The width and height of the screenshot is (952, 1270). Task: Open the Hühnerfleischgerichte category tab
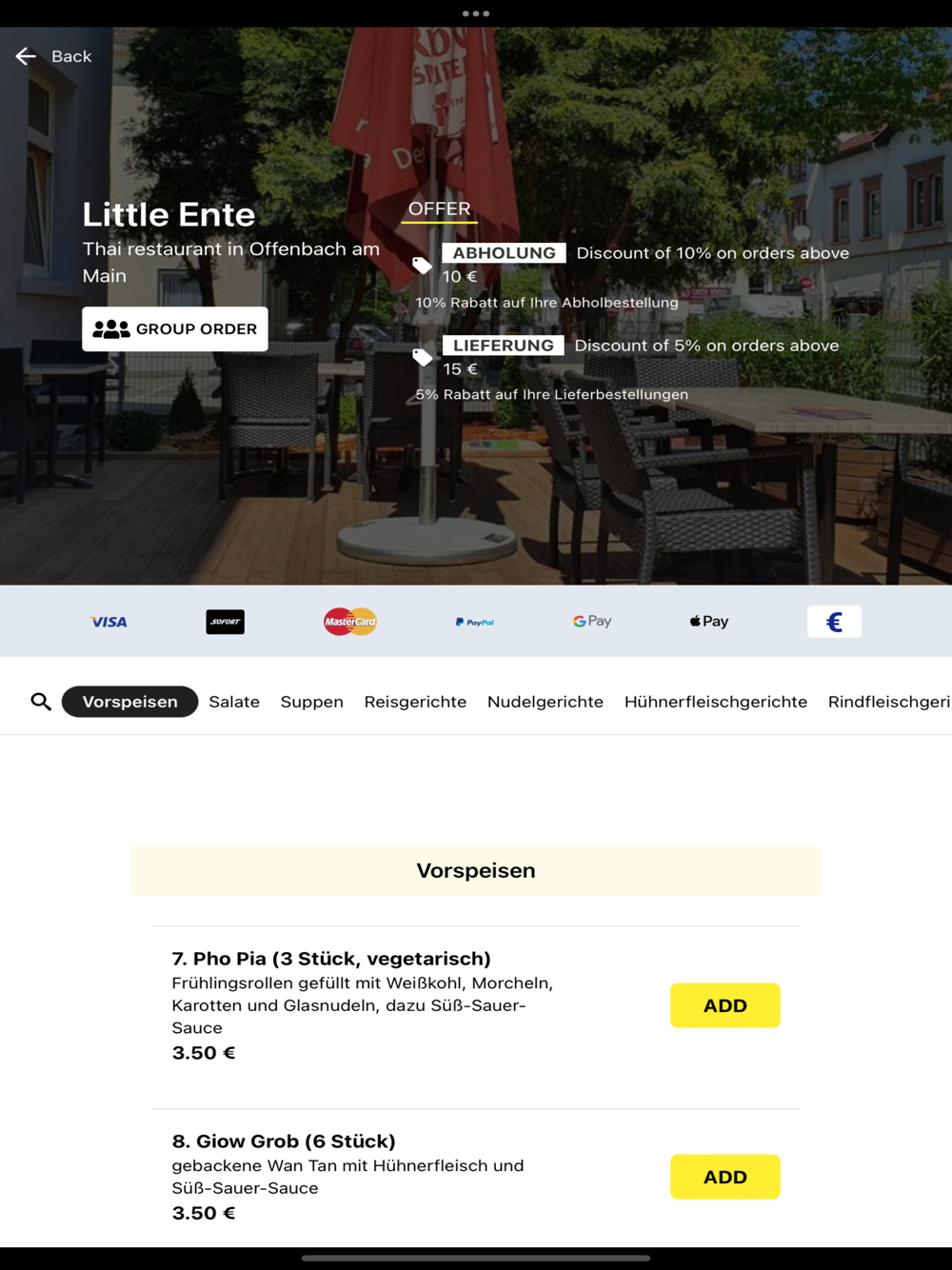click(x=716, y=702)
